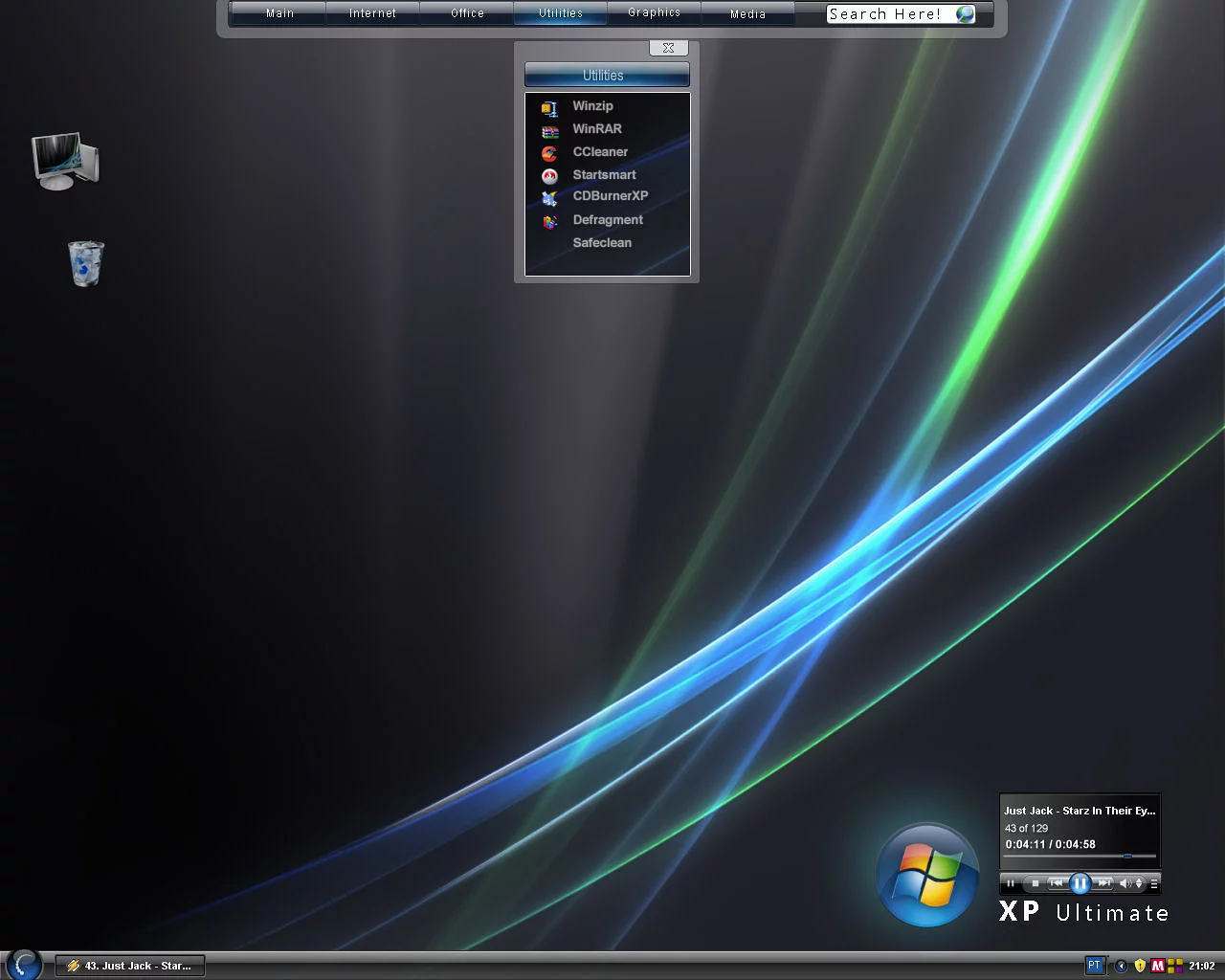Open the PT language bar selector
The width and height of the screenshot is (1225, 980).
[1094, 966]
